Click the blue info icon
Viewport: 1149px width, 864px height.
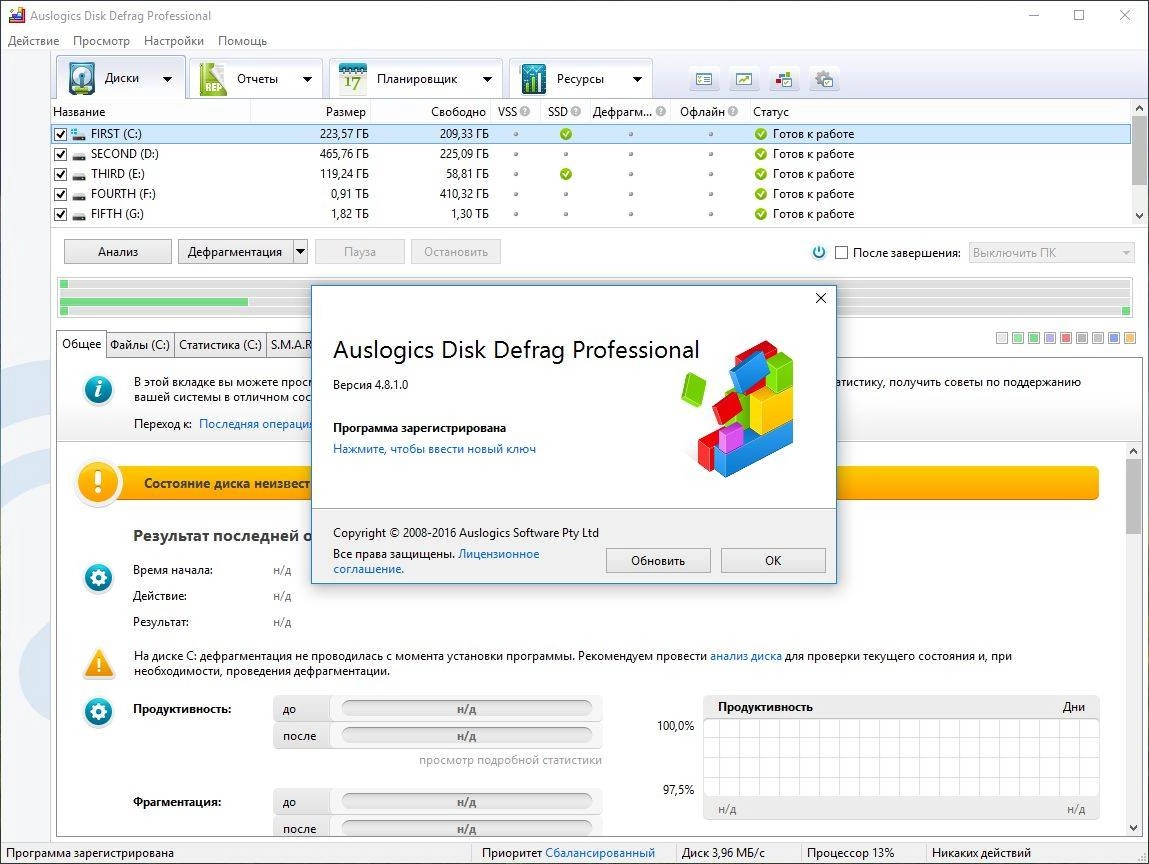98,390
